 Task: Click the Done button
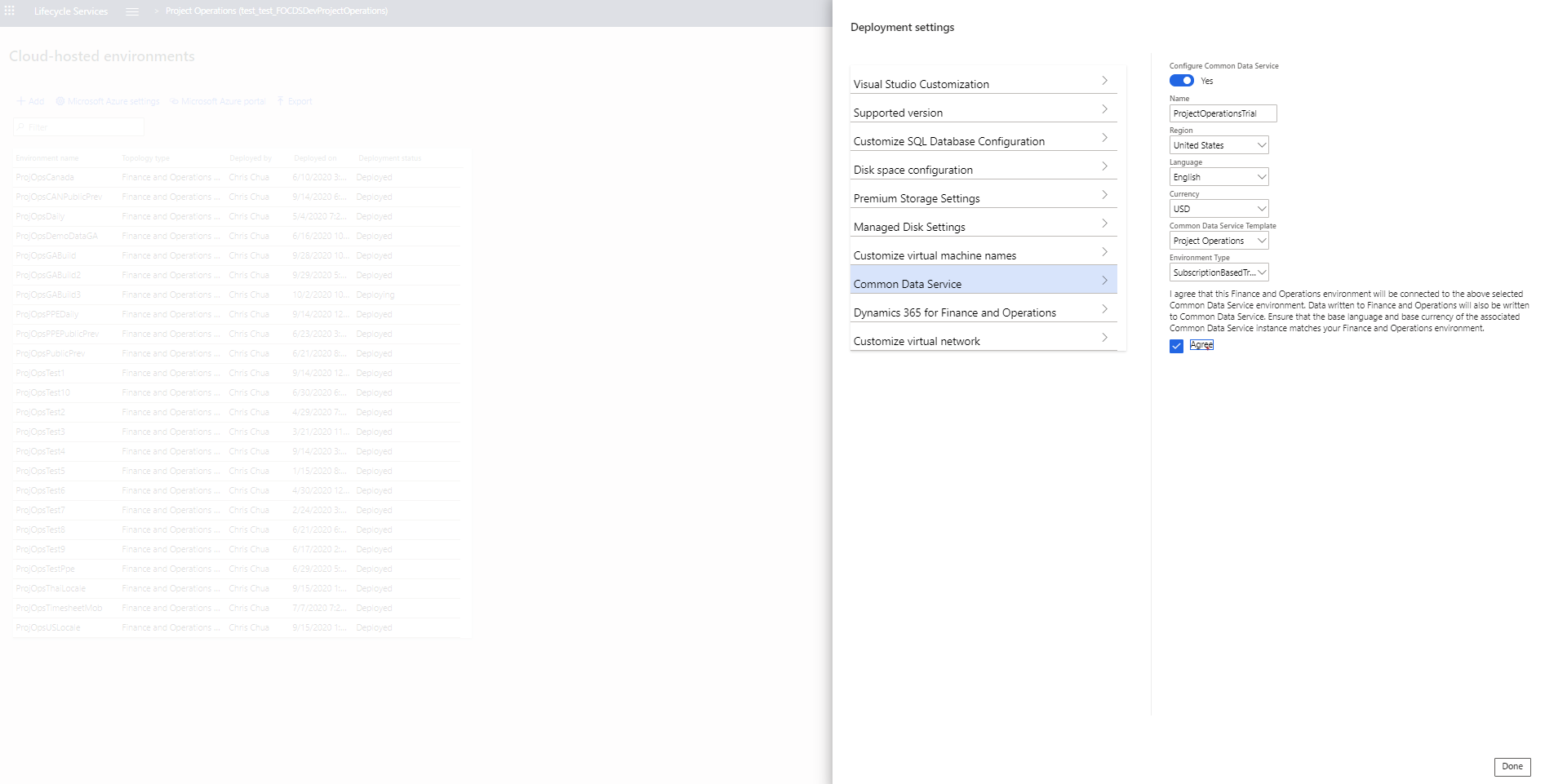tap(1512, 767)
